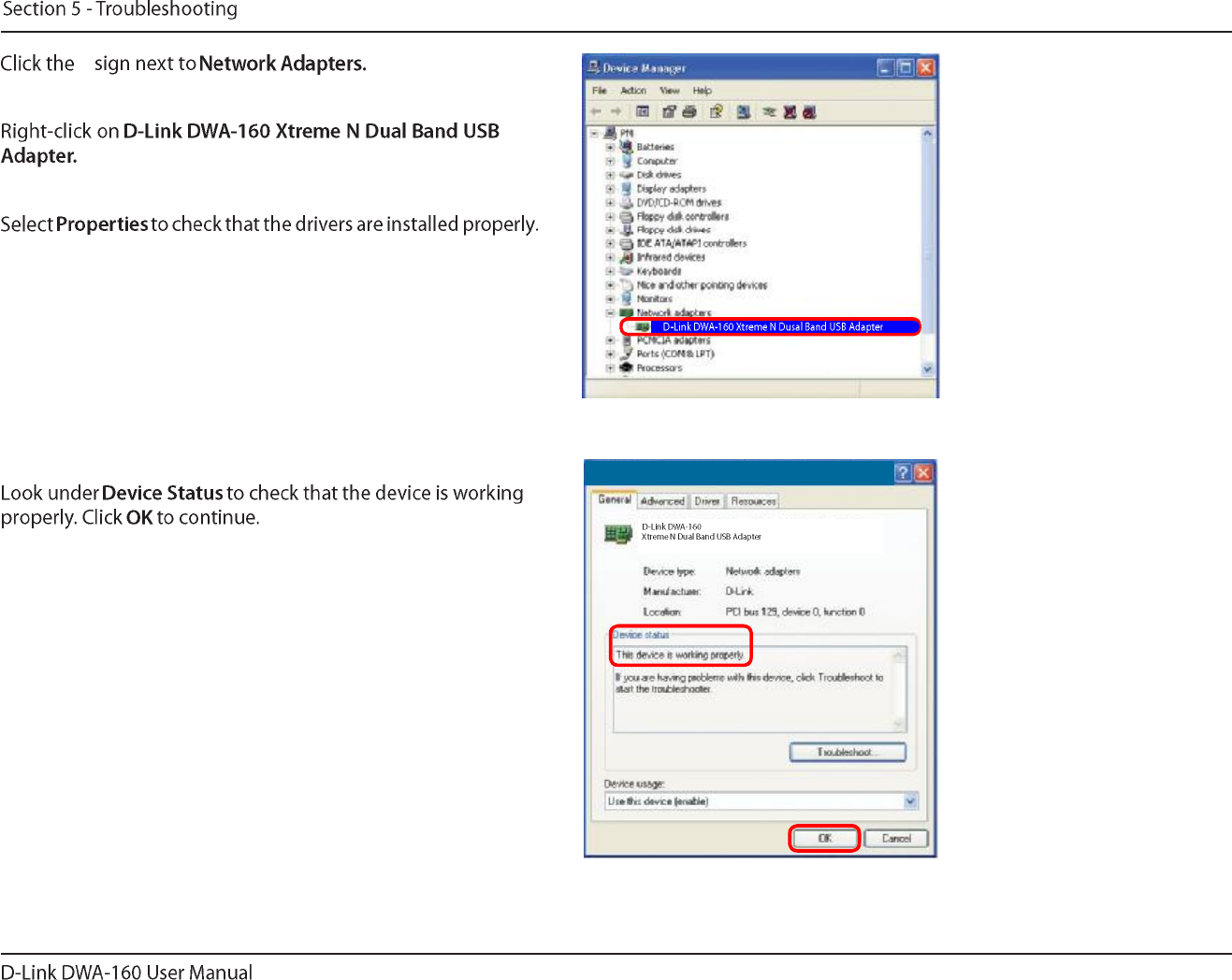1232x980 pixels.
Task: Click the Infrared devices category icon
Action: click(627, 257)
